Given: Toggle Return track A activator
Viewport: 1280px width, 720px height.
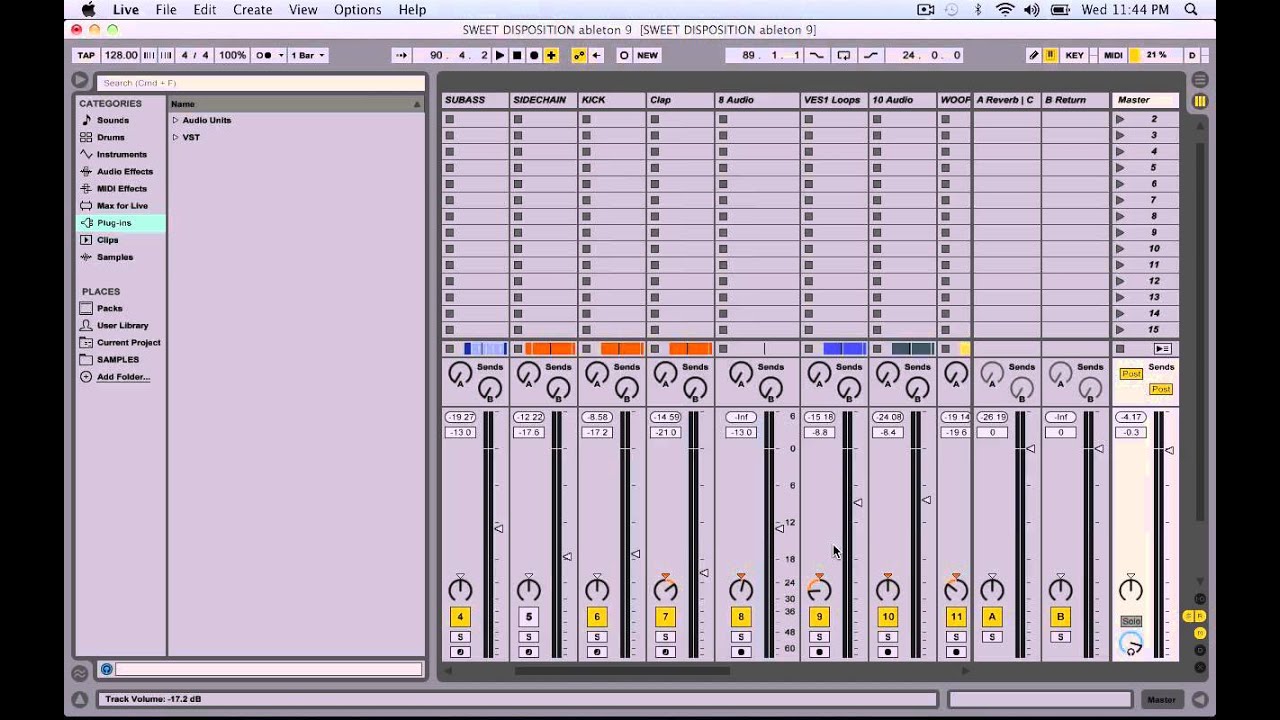Looking at the screenshot, I should pyautogui.click(x=992, y=617).
